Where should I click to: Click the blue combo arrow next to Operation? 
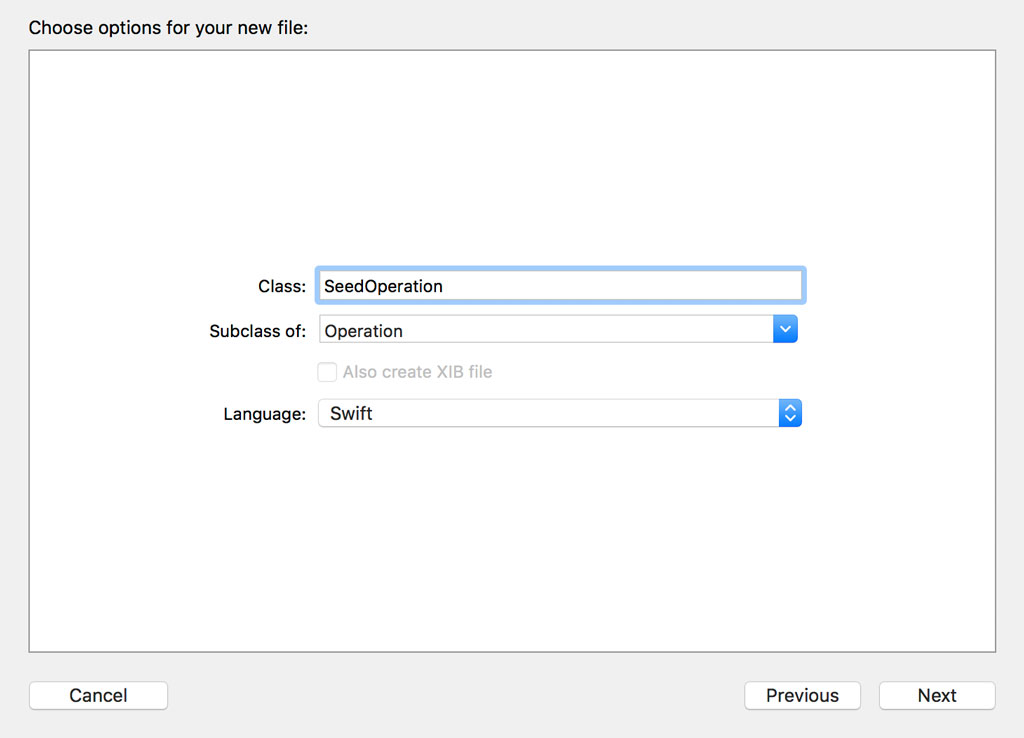pos(785,329)
